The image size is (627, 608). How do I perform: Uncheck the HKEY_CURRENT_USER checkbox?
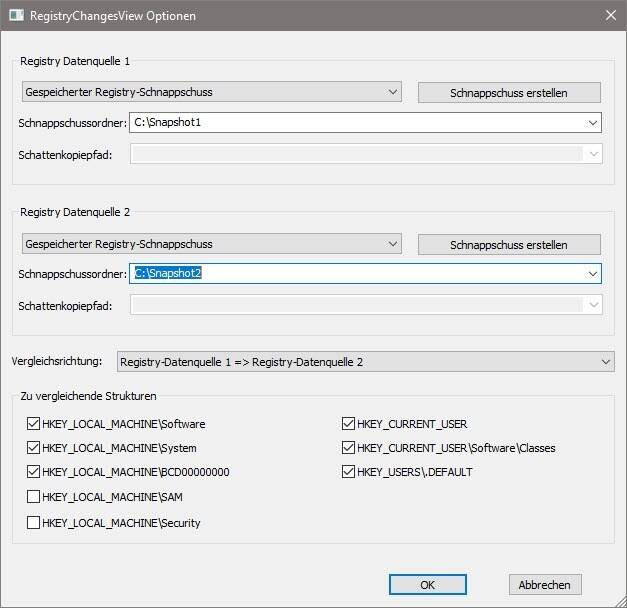coord(348,424)
